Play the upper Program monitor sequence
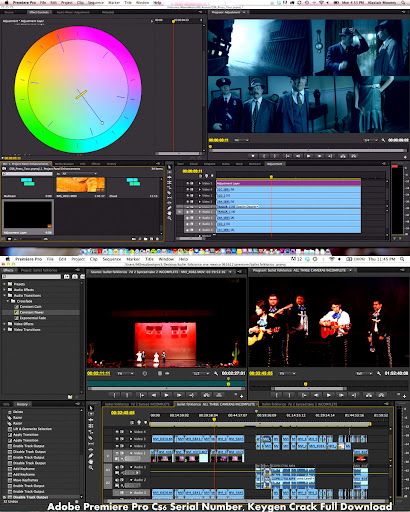 point(309,156)
